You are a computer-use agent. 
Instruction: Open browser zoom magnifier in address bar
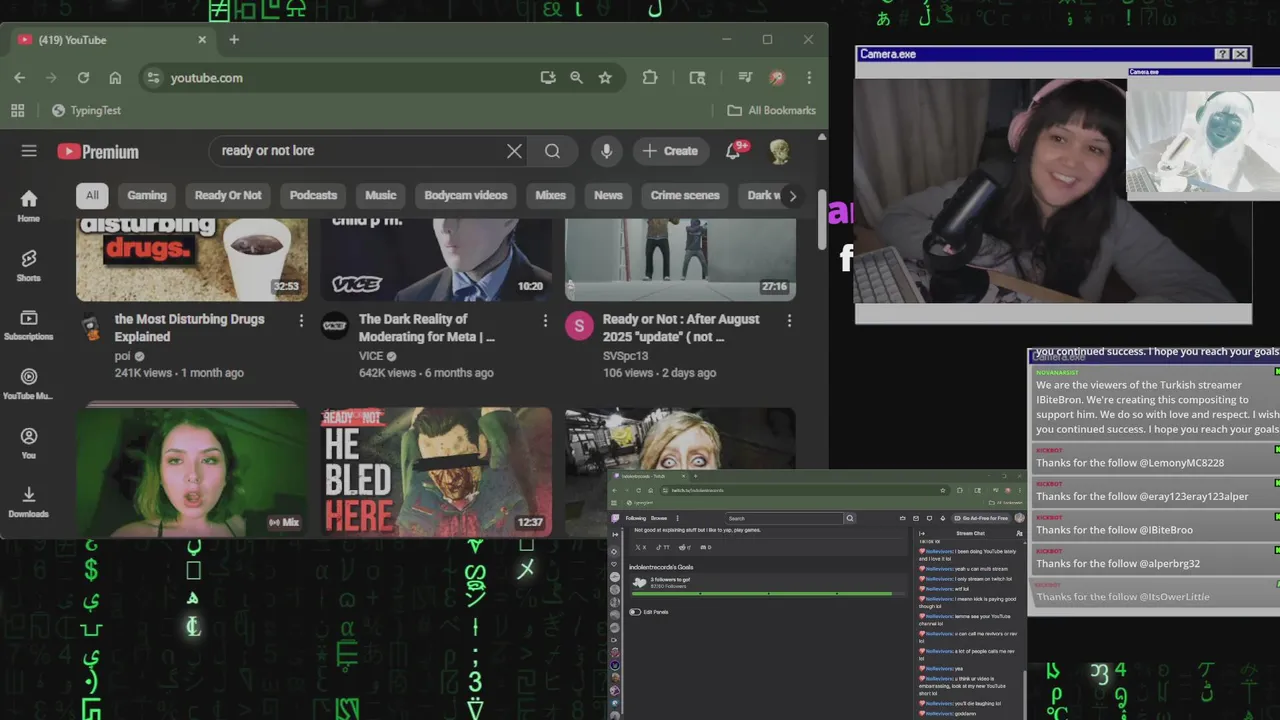576,78
